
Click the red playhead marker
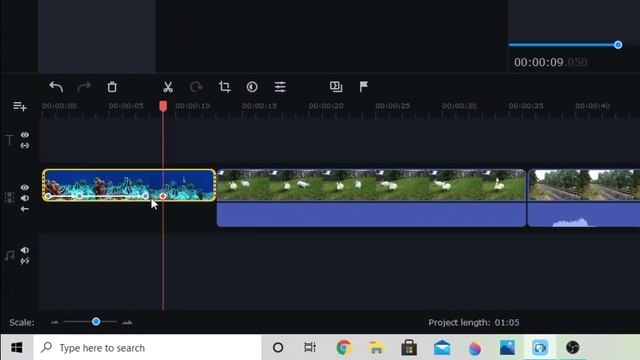[x=163, y=106]
